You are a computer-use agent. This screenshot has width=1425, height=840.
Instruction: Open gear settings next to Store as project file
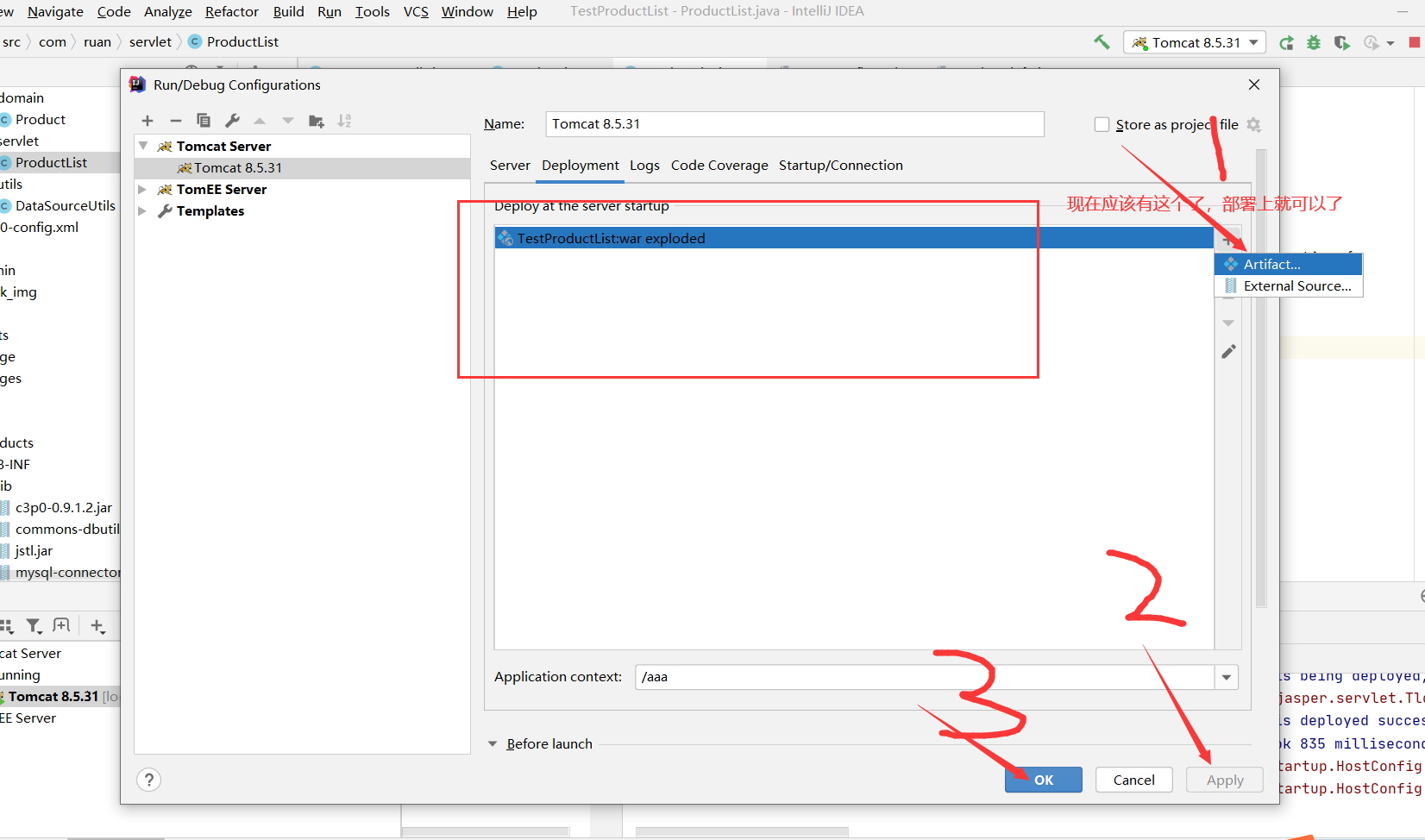coord(1254,125)
